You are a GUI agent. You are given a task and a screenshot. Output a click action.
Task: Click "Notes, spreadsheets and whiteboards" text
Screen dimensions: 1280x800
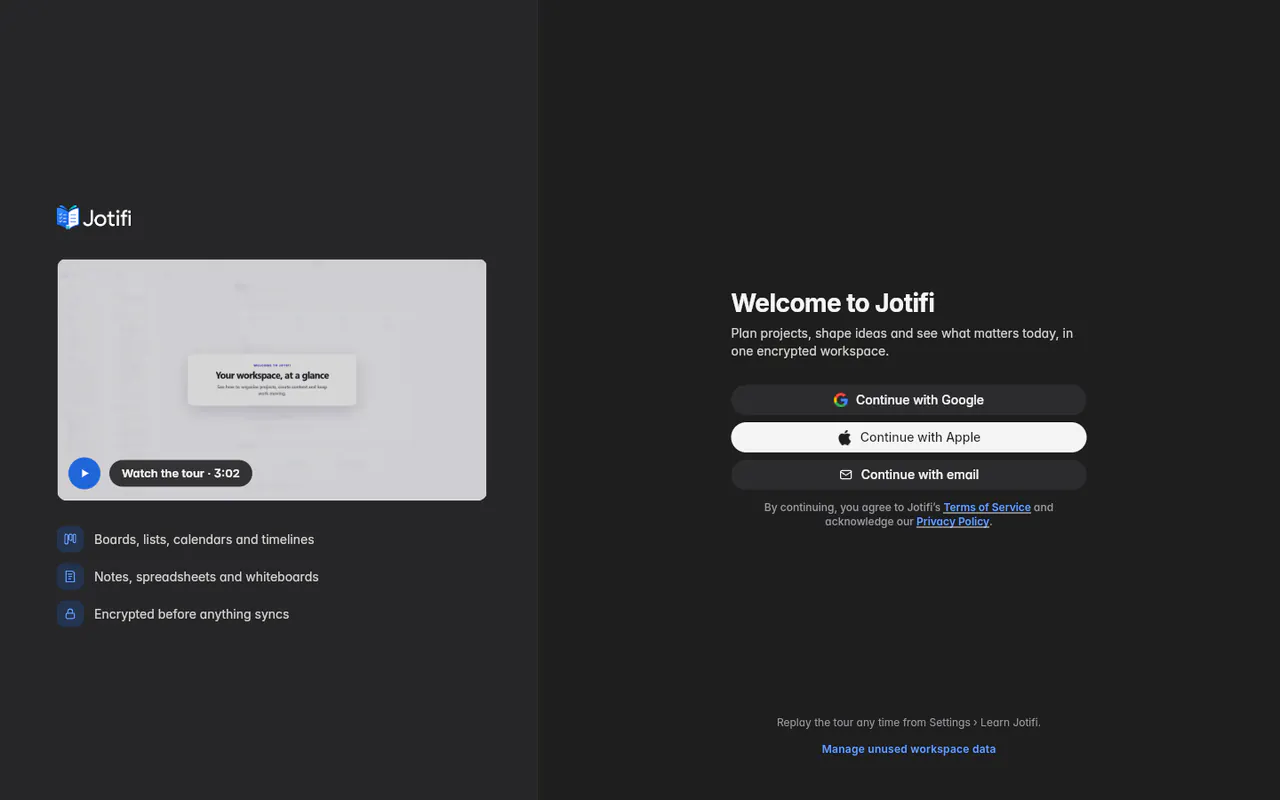[206, 577]
